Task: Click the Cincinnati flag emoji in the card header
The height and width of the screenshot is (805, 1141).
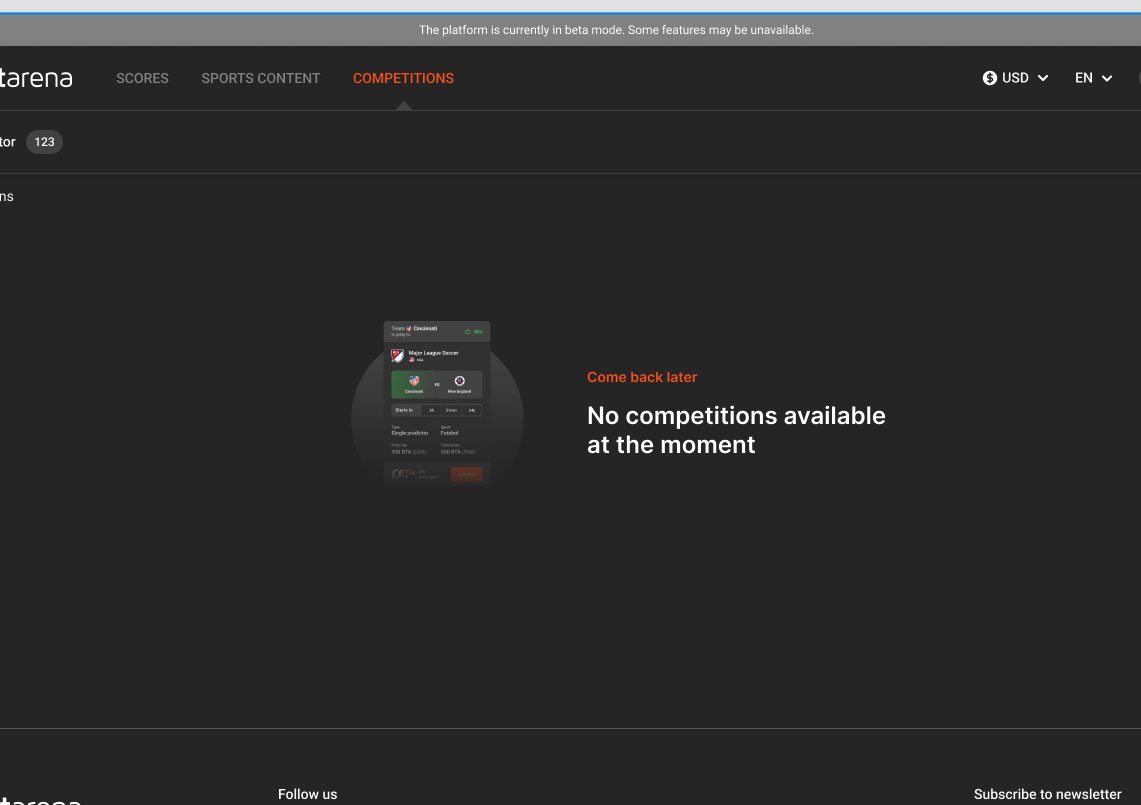Action: (408, 327)
